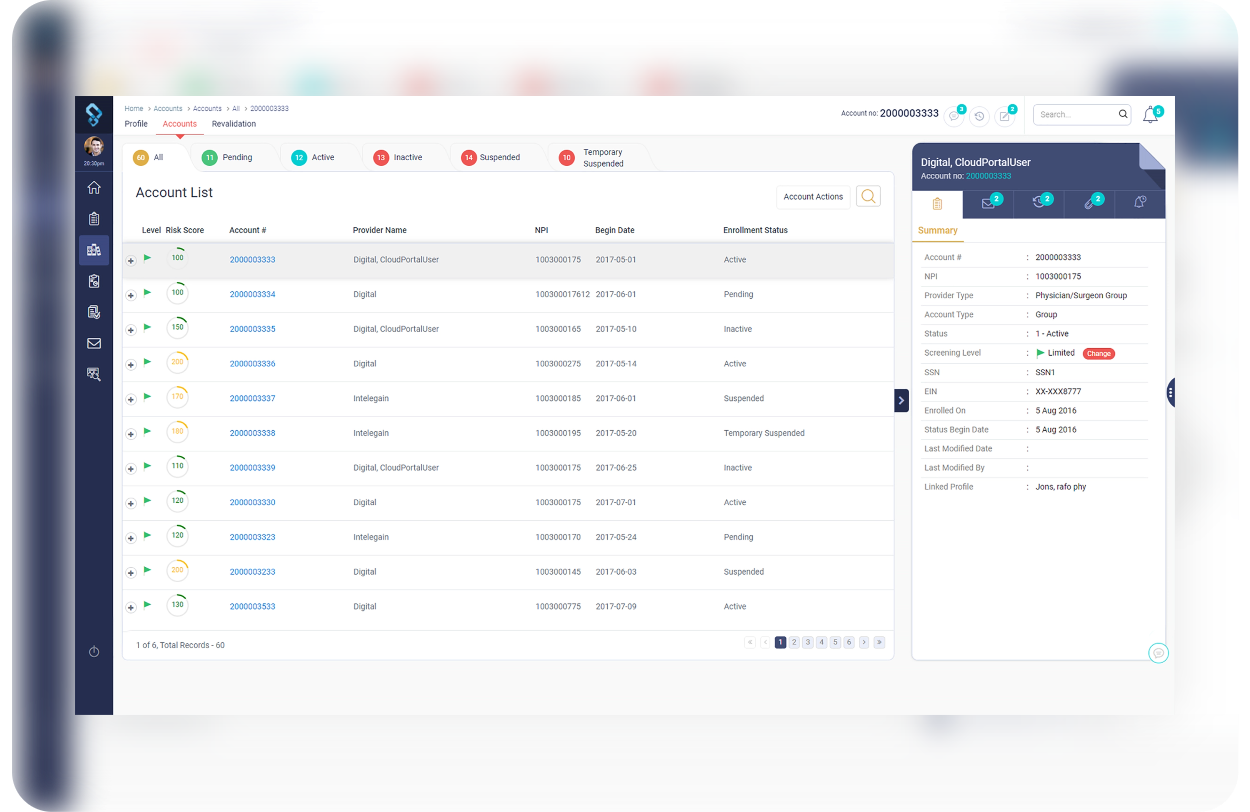Click the power logout icon in sidebar

pyautogui.click(x=94, y=652)
